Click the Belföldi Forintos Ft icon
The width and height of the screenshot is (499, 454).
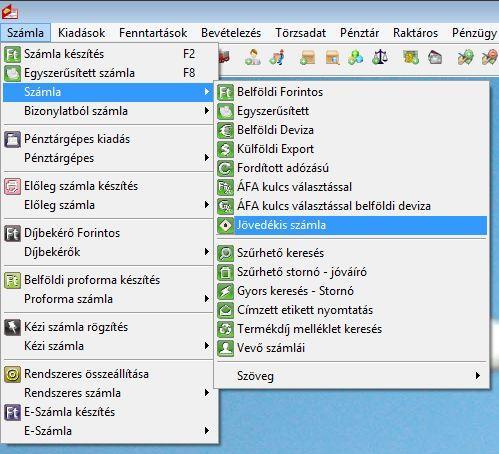tap(225, 92)
